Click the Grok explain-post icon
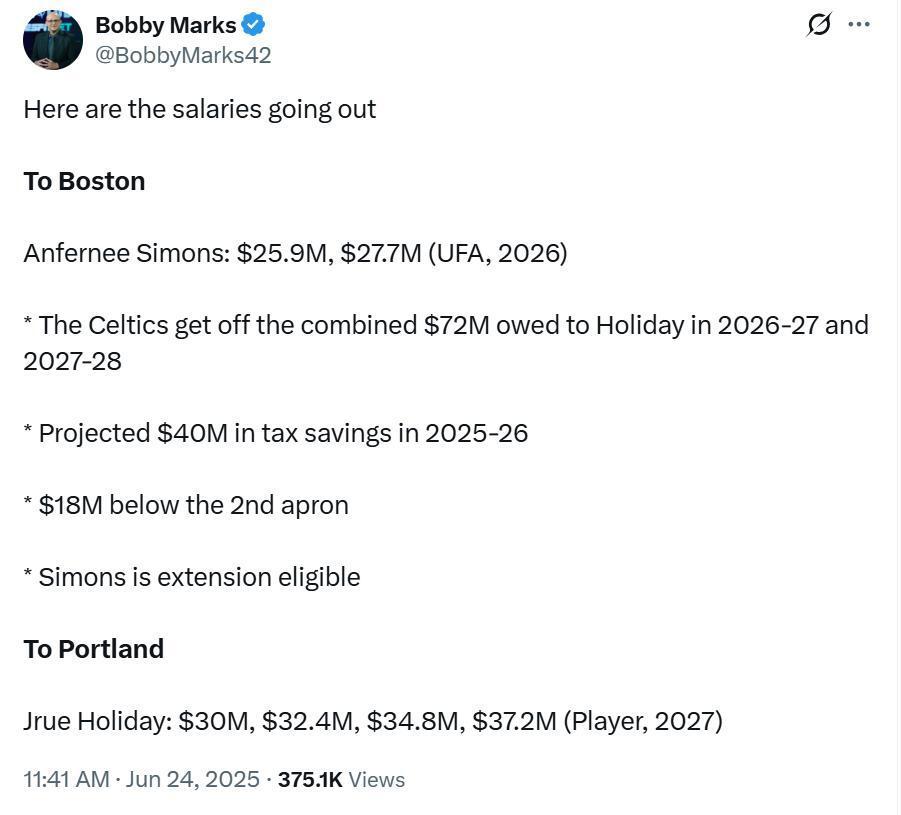 [818, 25]
